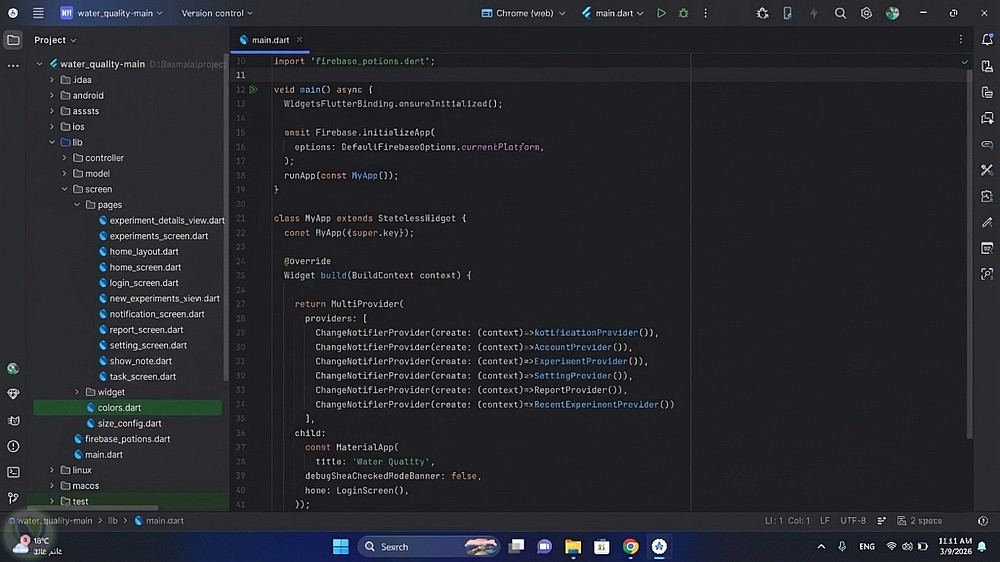Screen dimensions: 1000x562
Task: Toggle the Project tool window folder icon
Action: click(13, 40)
